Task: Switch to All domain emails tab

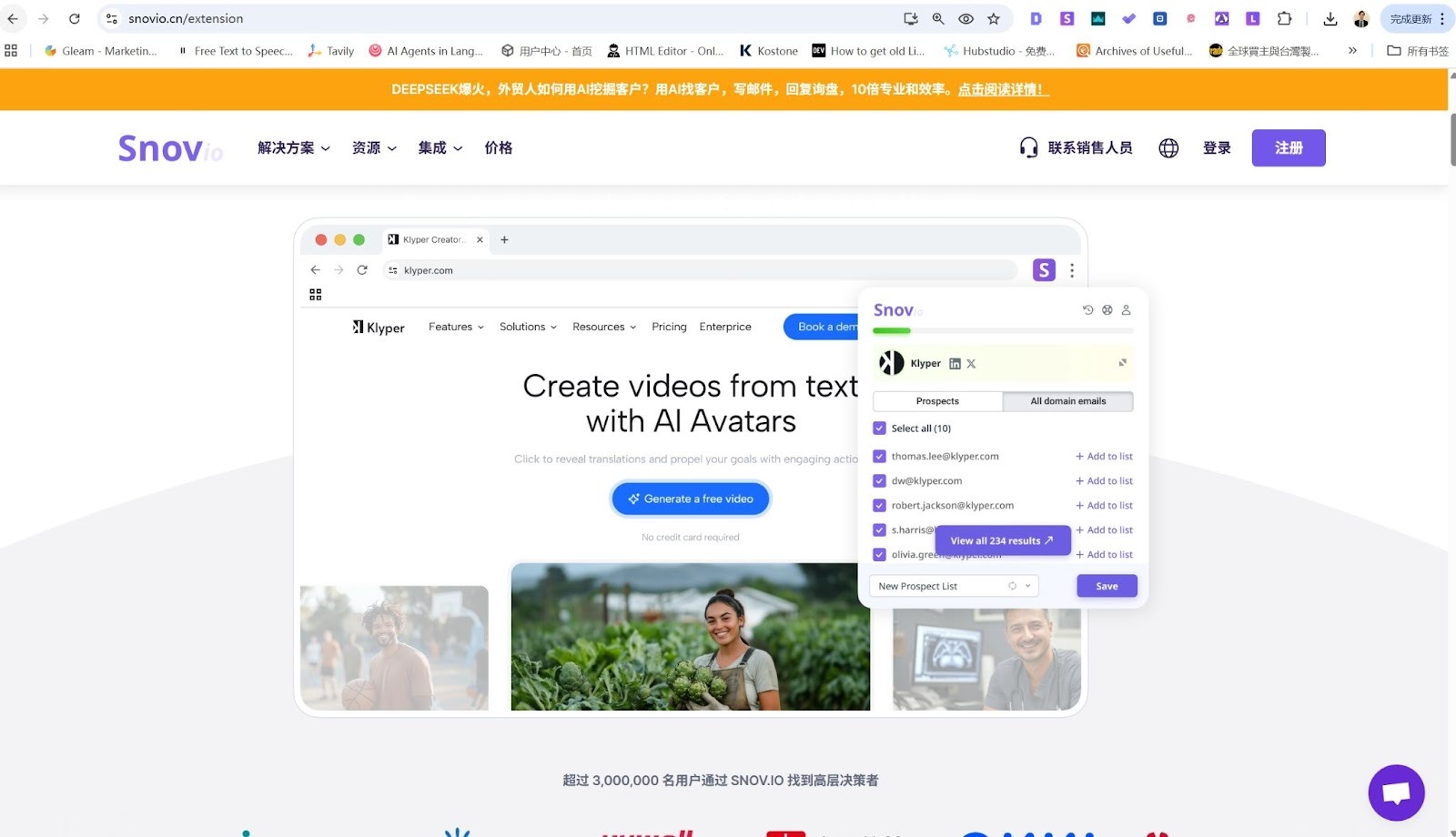Action: click(1067, 401)
